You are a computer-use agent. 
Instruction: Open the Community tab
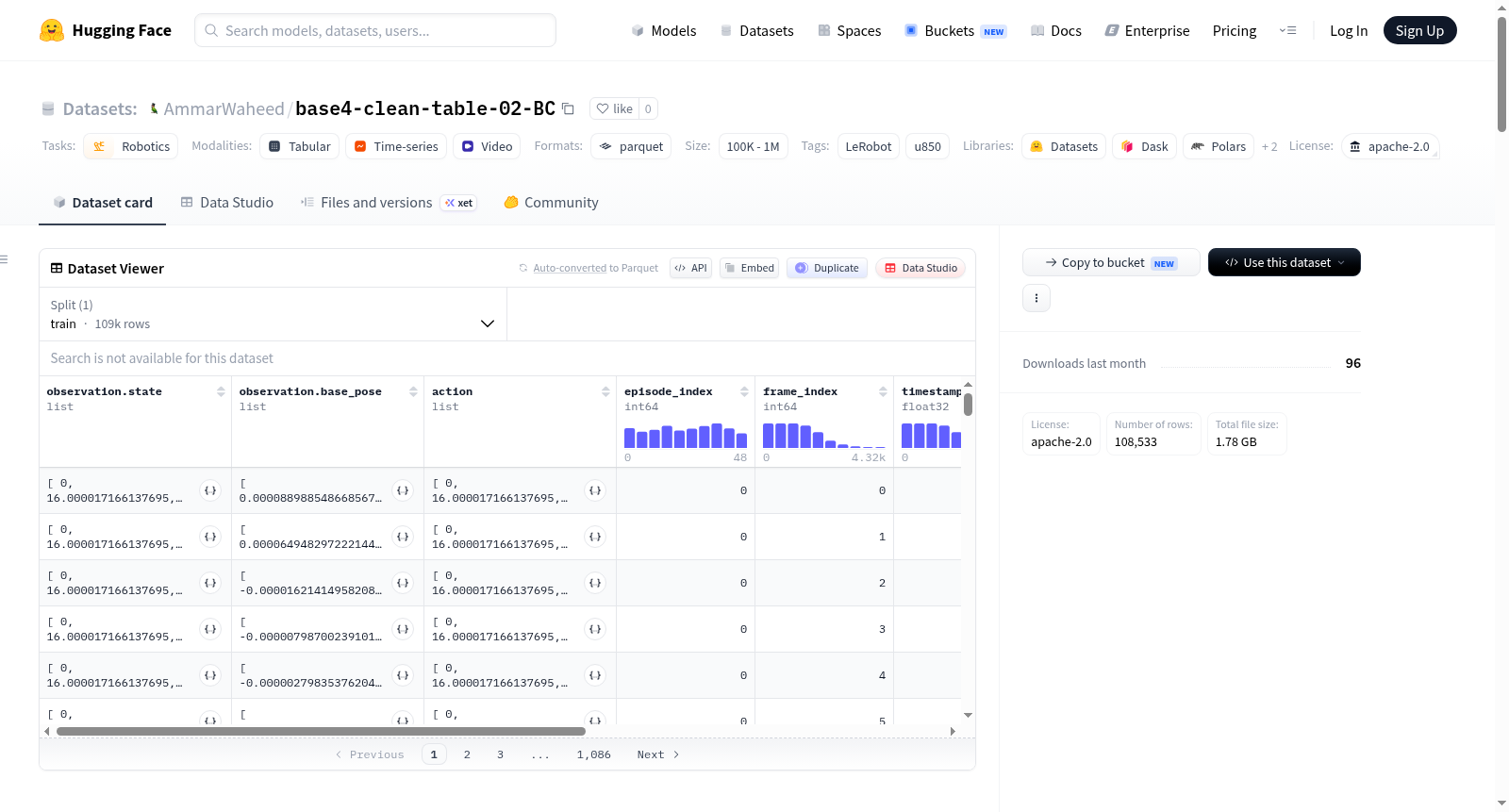[x=551, y=202]
